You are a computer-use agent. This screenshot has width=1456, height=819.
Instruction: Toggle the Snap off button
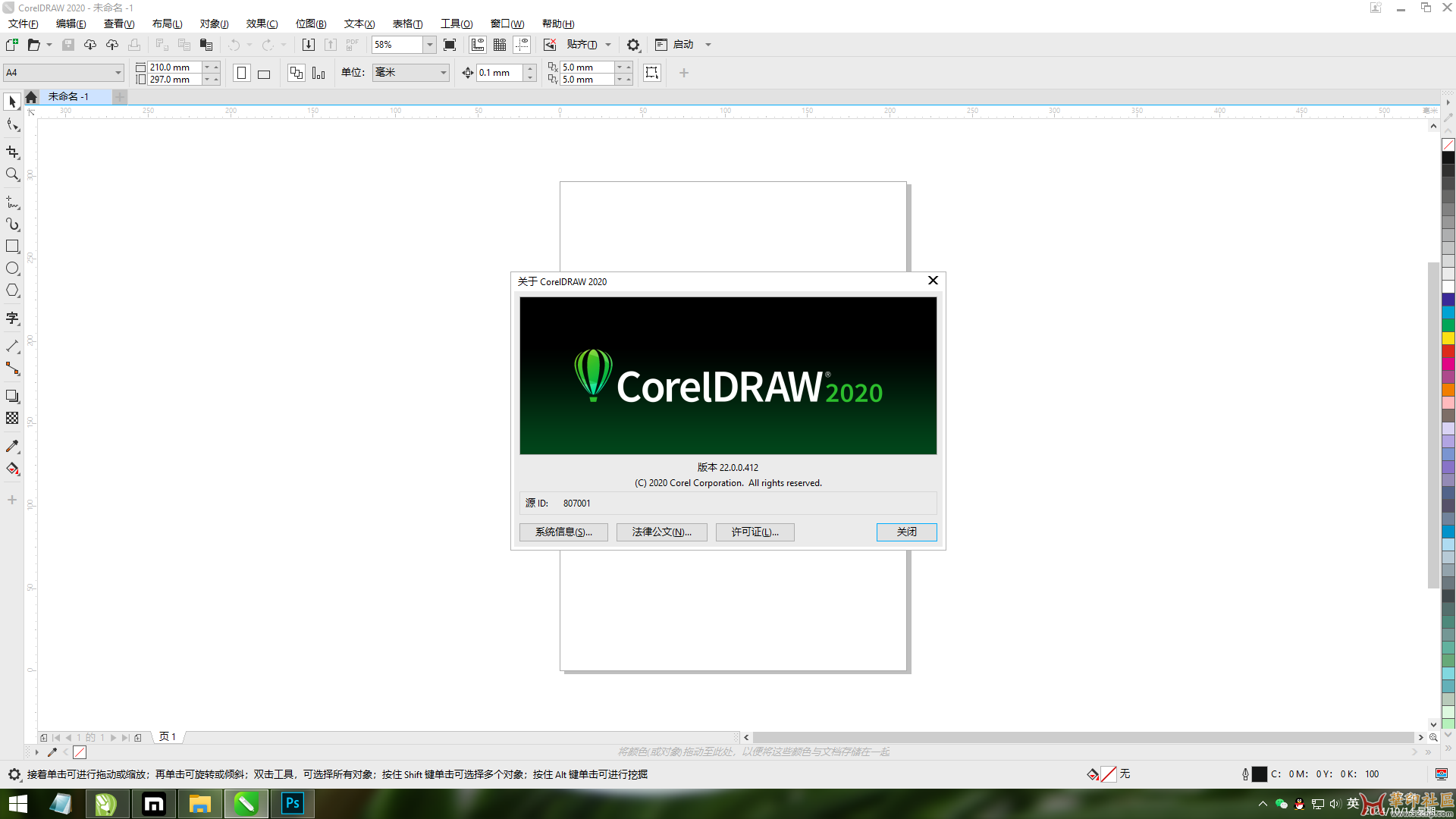pyautogui.click(x=550, y=45)
